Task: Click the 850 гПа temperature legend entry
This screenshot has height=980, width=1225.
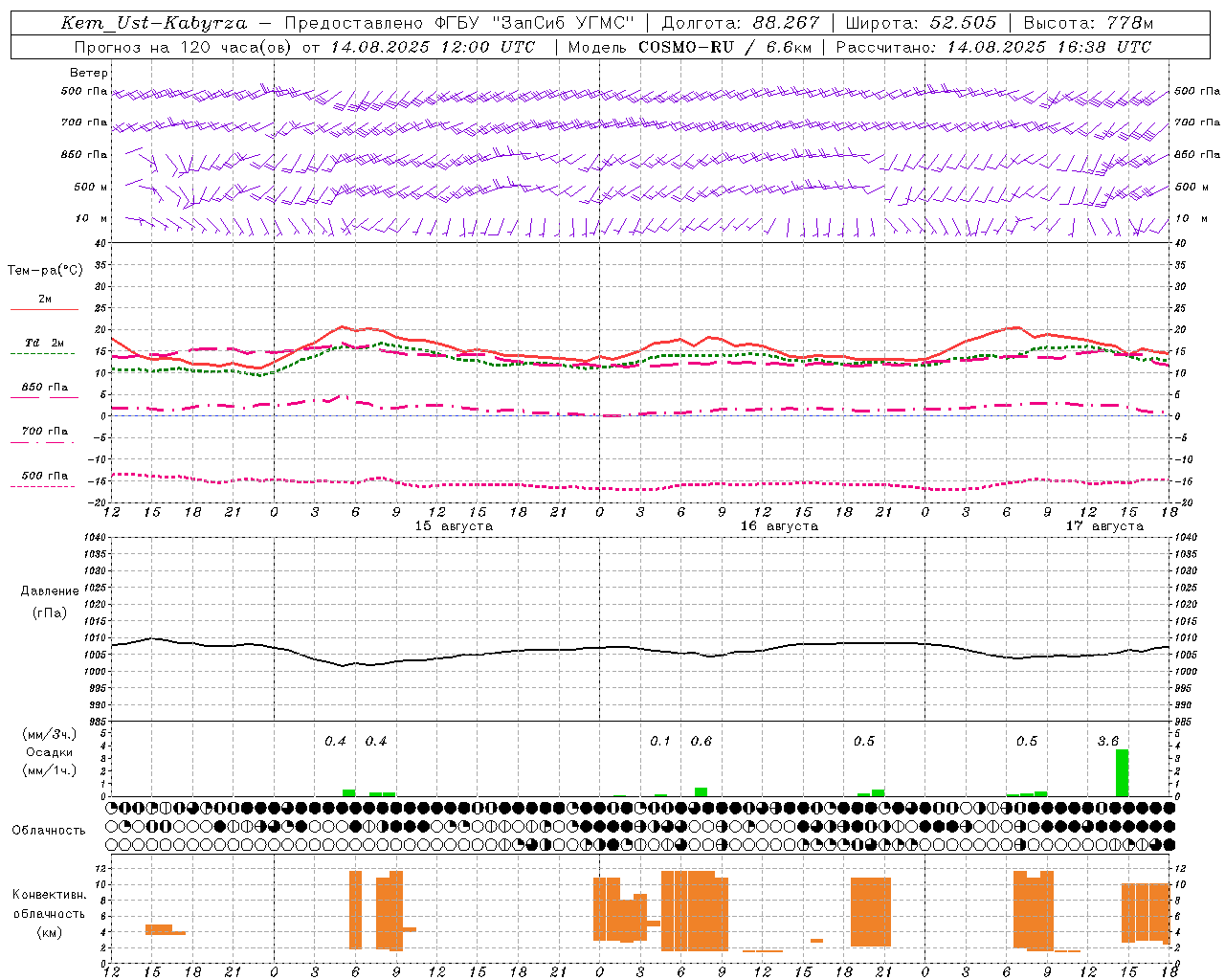Action: click(x=45, y=388)
